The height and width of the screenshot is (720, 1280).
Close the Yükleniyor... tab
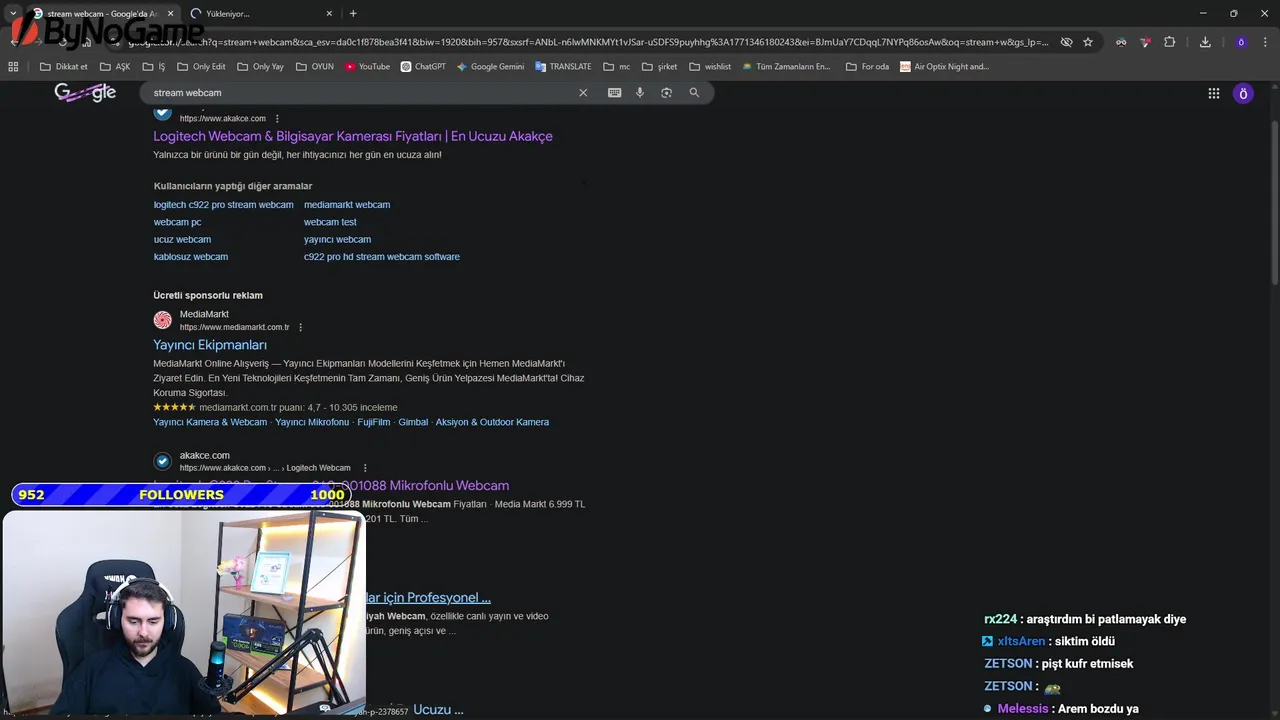[329, 14]
